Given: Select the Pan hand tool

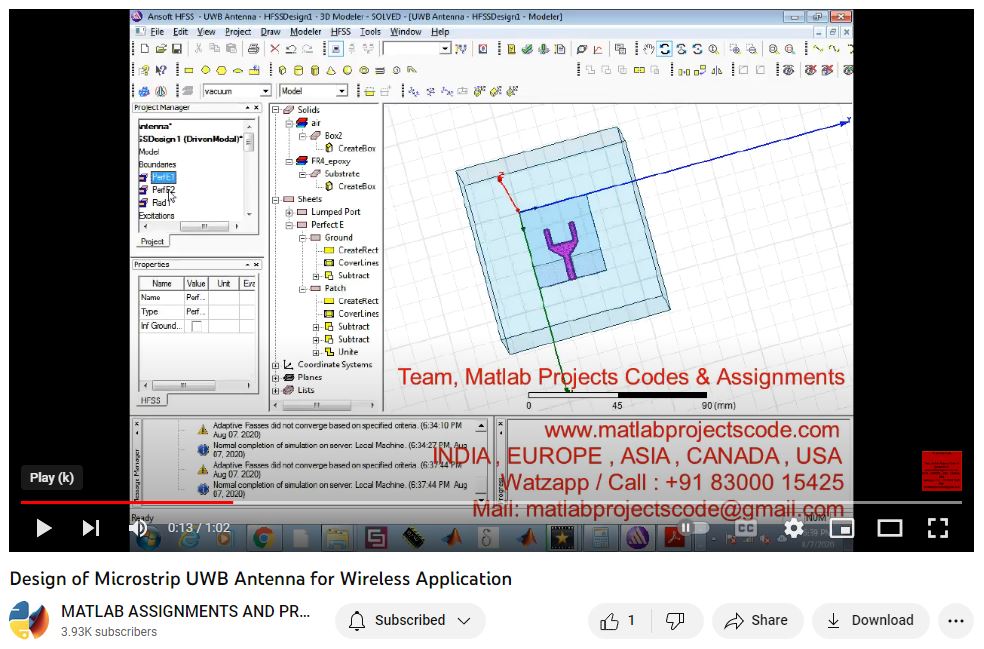Looking at the screenshot, I should (648, 49).
